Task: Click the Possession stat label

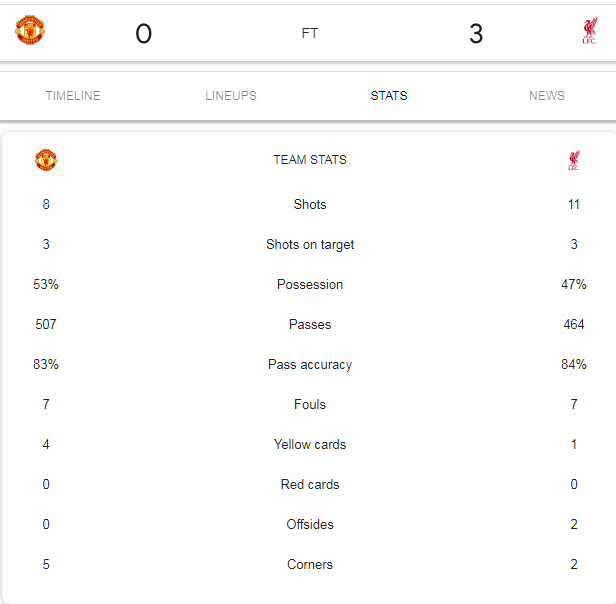Action: coord(310,284)
